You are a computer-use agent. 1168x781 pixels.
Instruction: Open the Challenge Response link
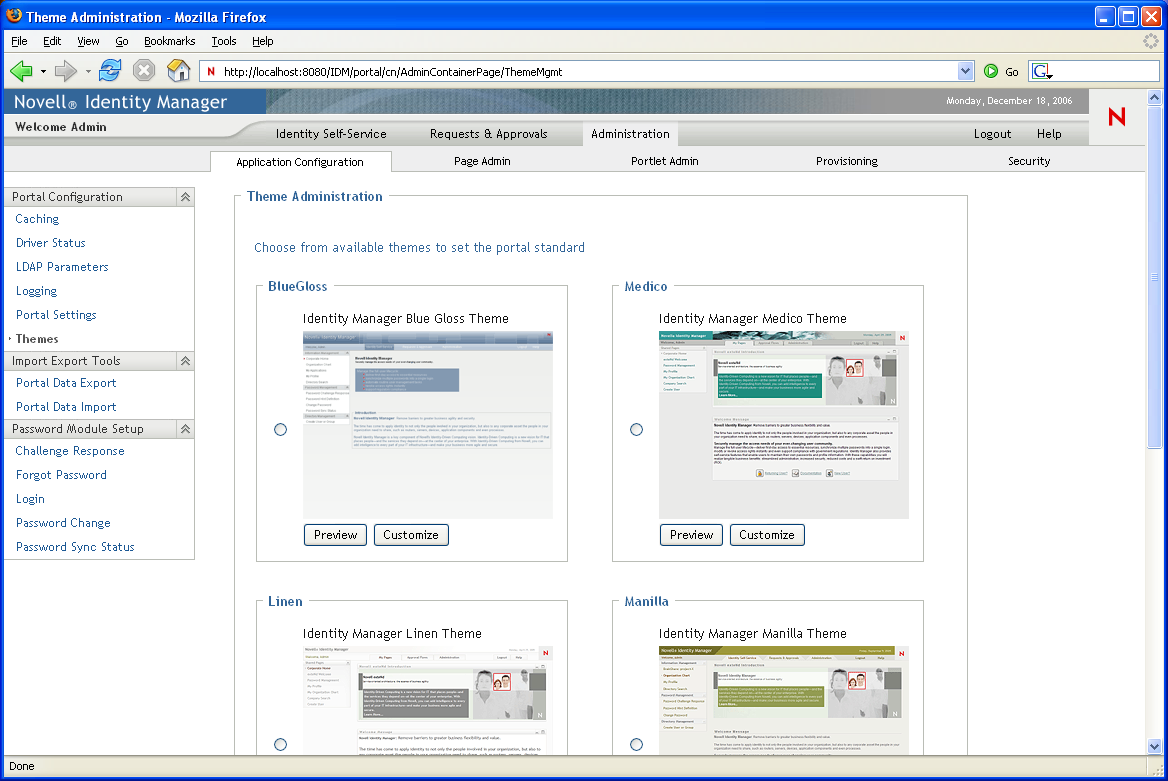(70, 451)
